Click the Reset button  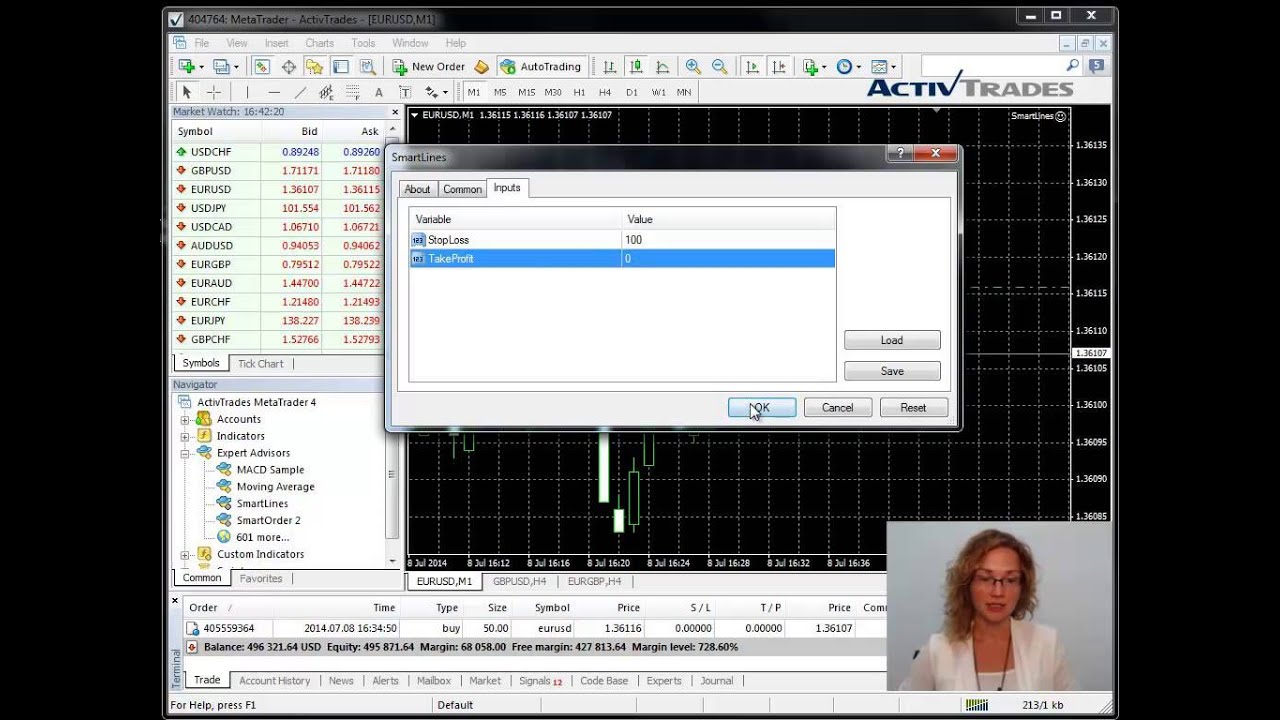tap(913, 408)
